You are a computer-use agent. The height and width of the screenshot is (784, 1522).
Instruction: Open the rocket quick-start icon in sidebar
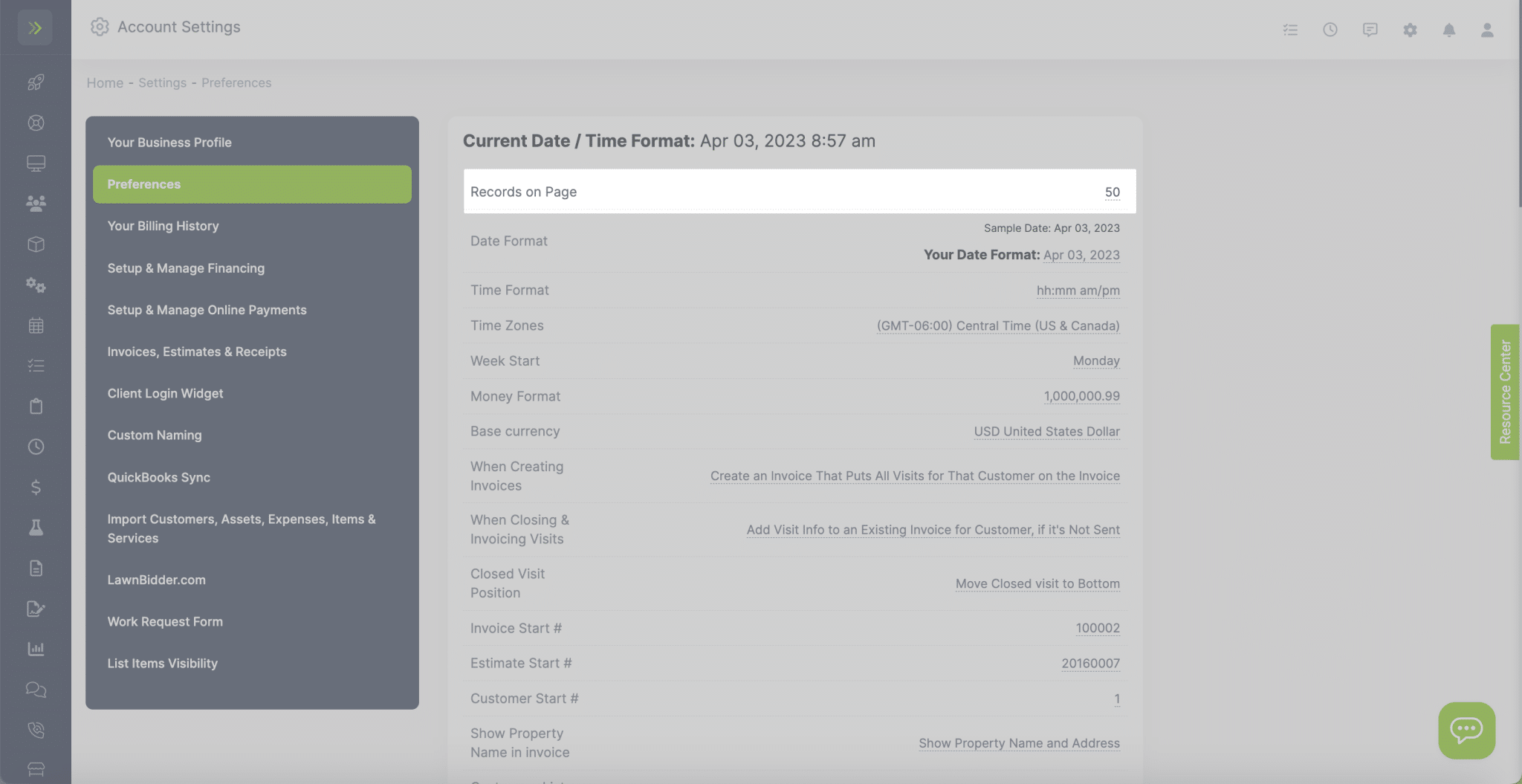(x=36, y=82)
